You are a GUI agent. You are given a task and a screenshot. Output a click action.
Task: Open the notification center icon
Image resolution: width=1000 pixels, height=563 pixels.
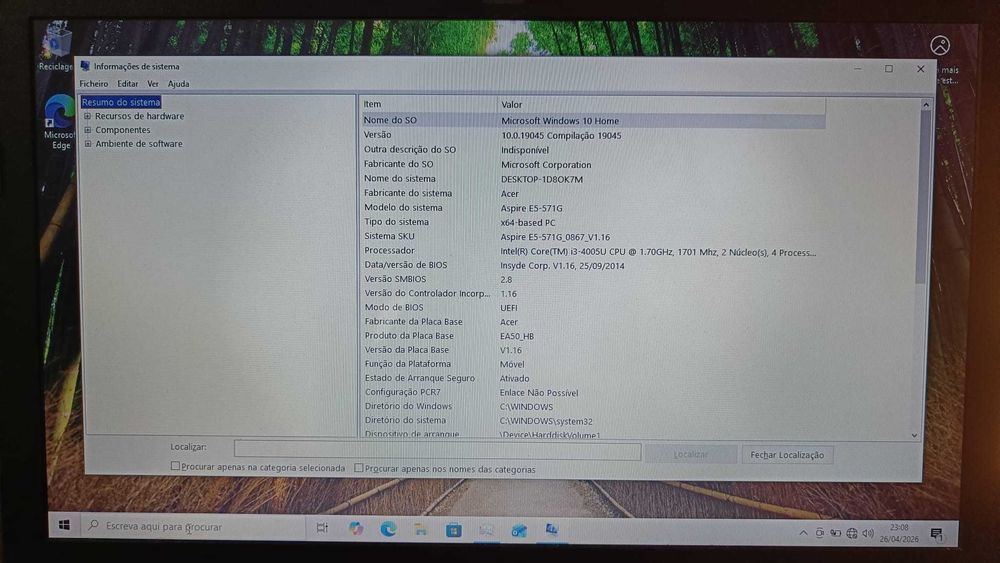coord(936,534)
